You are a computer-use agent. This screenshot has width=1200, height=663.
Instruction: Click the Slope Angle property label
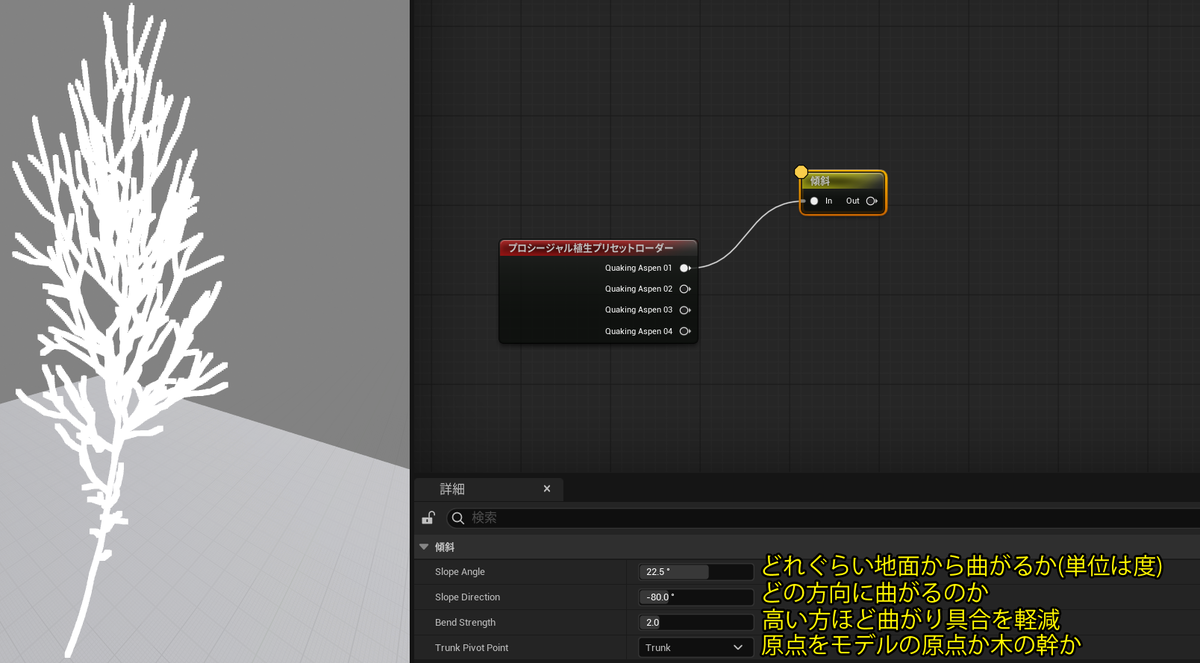tap(460, 572)
